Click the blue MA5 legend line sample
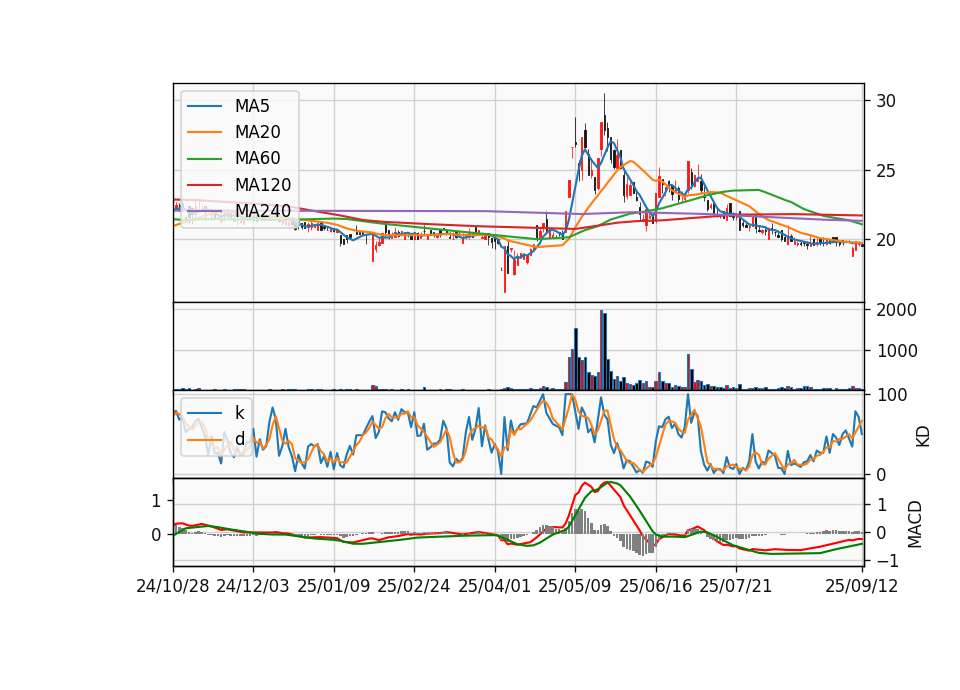This screenshot has height=690, width=960. coord(204,106)
